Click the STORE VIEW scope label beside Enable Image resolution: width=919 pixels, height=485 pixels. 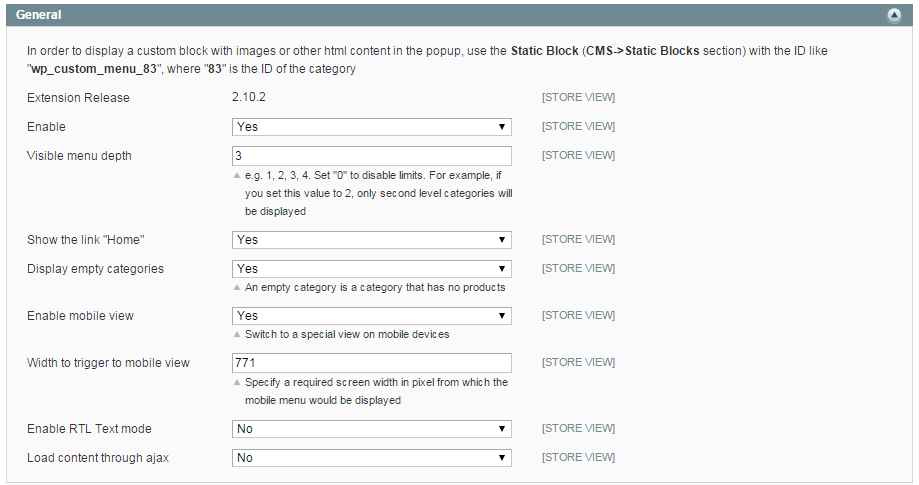tap(578, 127)
